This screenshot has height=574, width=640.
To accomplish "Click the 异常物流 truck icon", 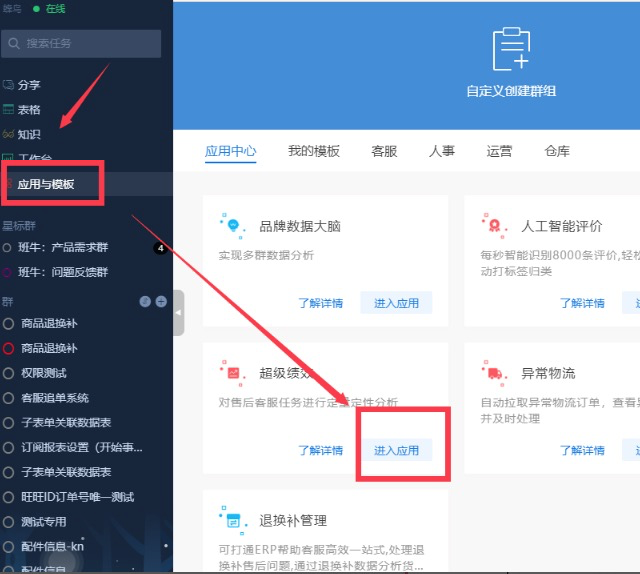I will (x=494, y=373).
